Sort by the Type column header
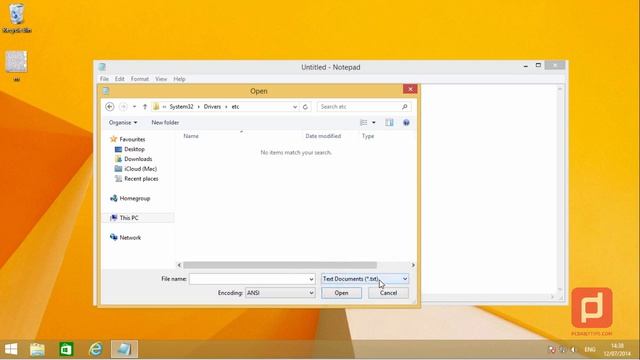 point(368,136)
